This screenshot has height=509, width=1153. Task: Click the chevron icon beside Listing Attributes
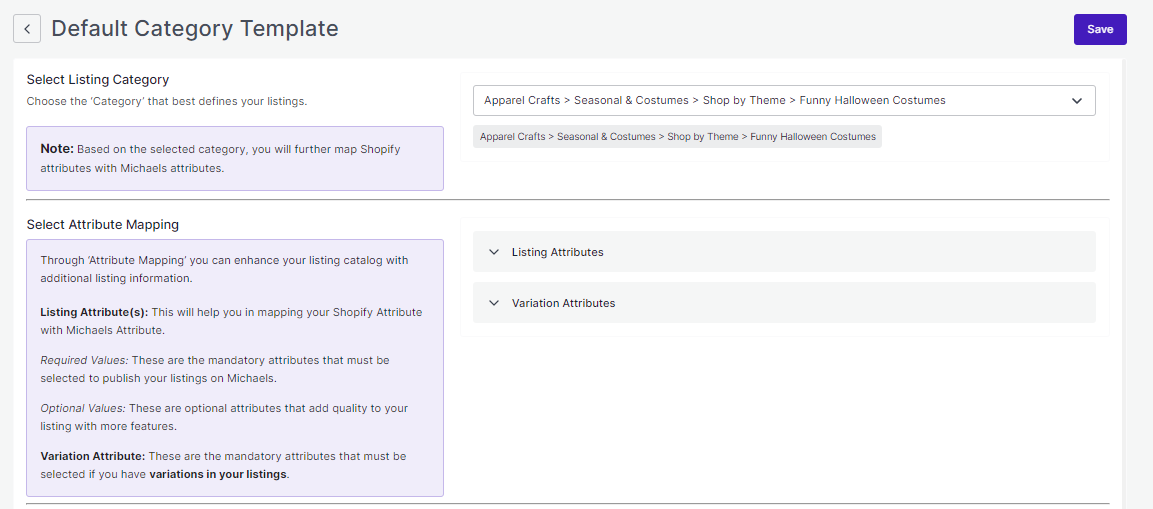[493, 252]
